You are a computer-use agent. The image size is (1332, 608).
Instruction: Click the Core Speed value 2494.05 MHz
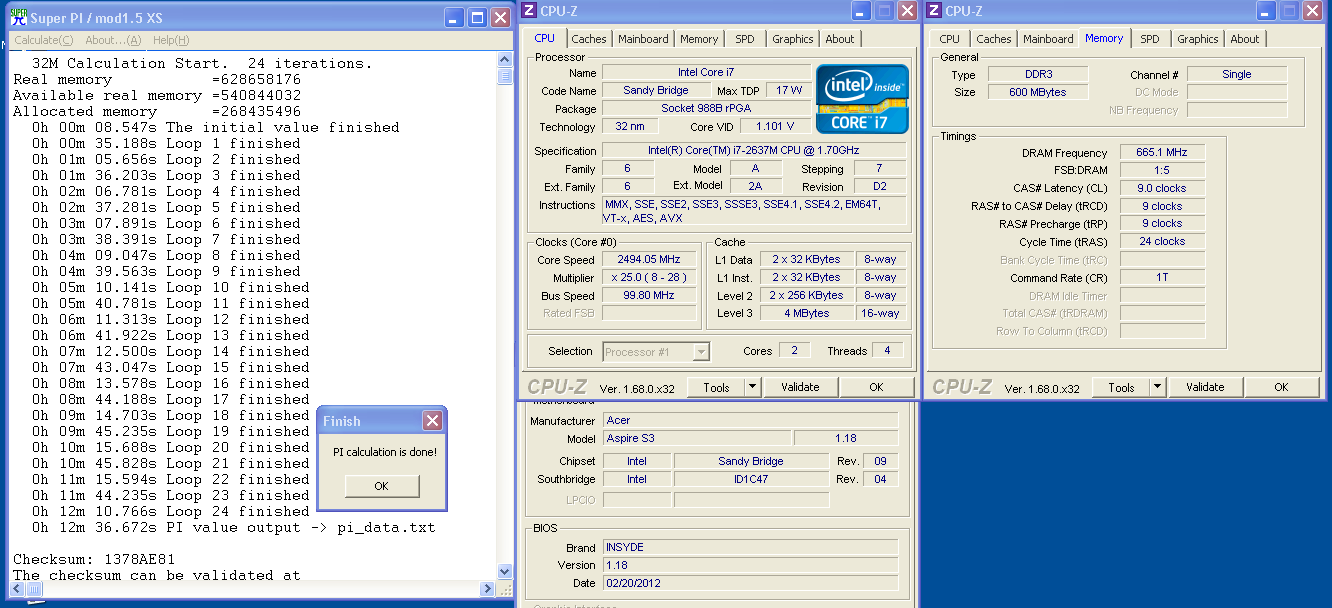pyautogui.click(x=649, y=260)
